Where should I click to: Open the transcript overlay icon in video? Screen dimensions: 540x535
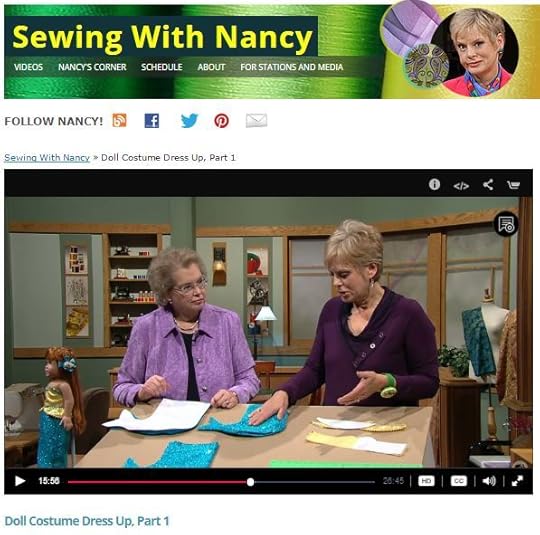click(506, 224)
